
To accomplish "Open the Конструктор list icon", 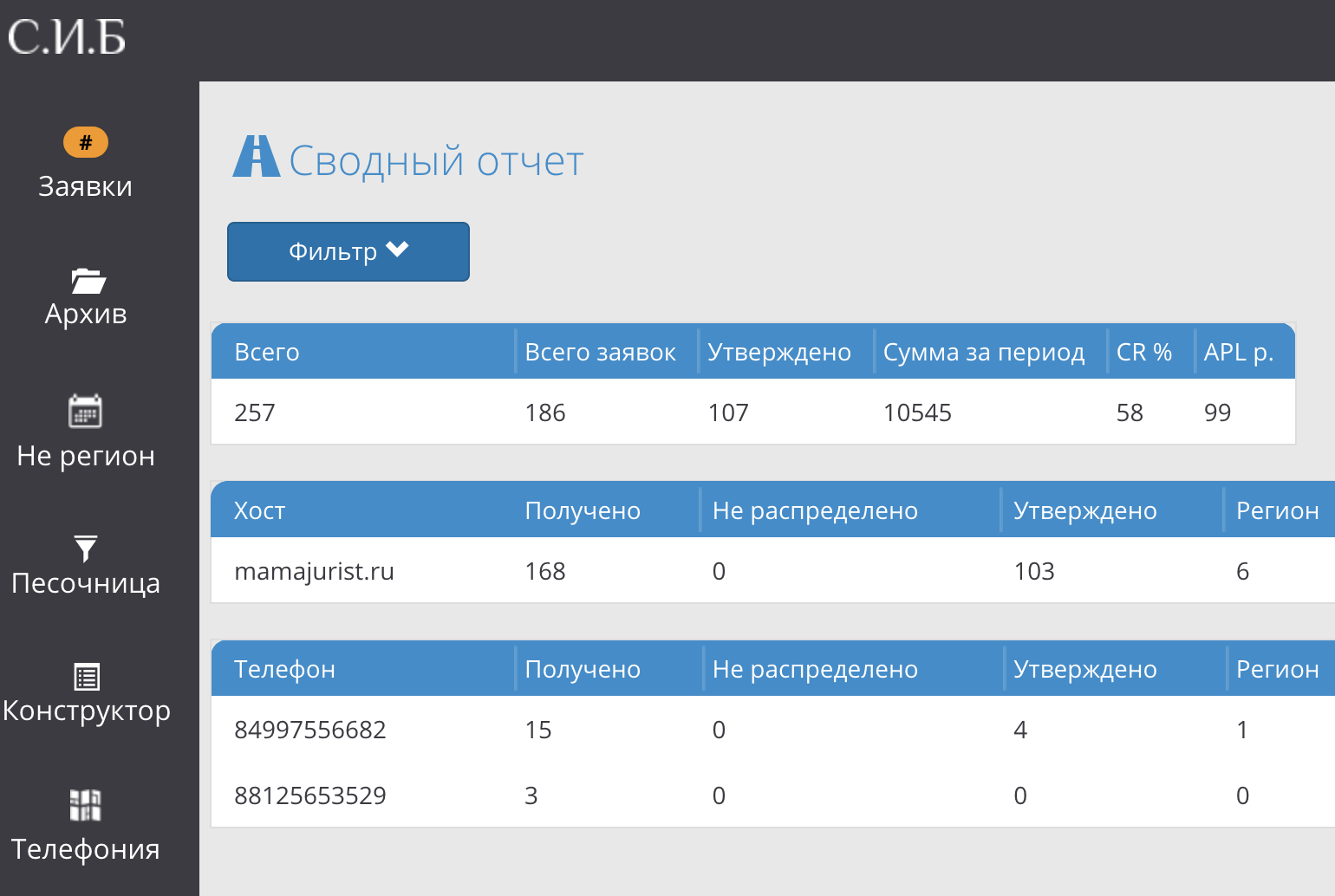I will pos(87,676).
